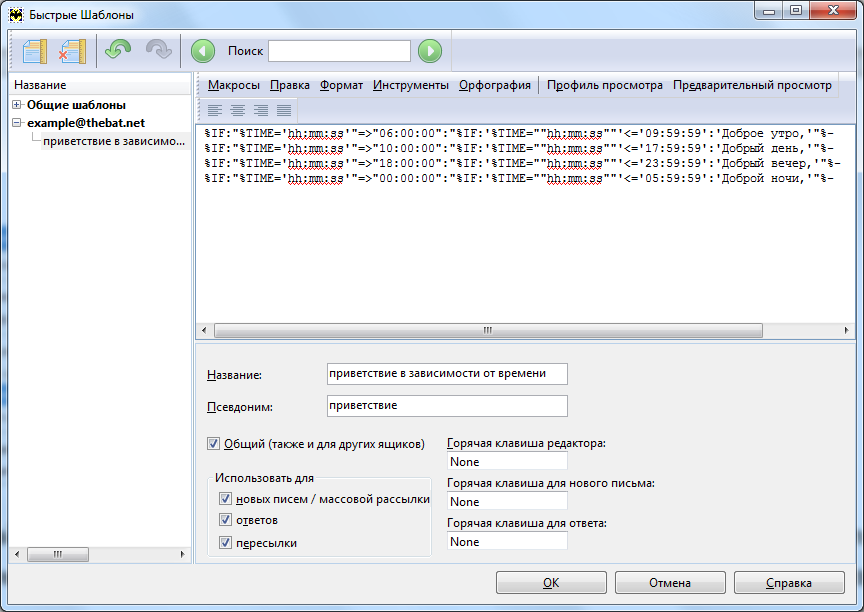This screenshot has width=864, height=612.
Task: Click template line containing 'Доброй ночи'
Action: (519, 178)
